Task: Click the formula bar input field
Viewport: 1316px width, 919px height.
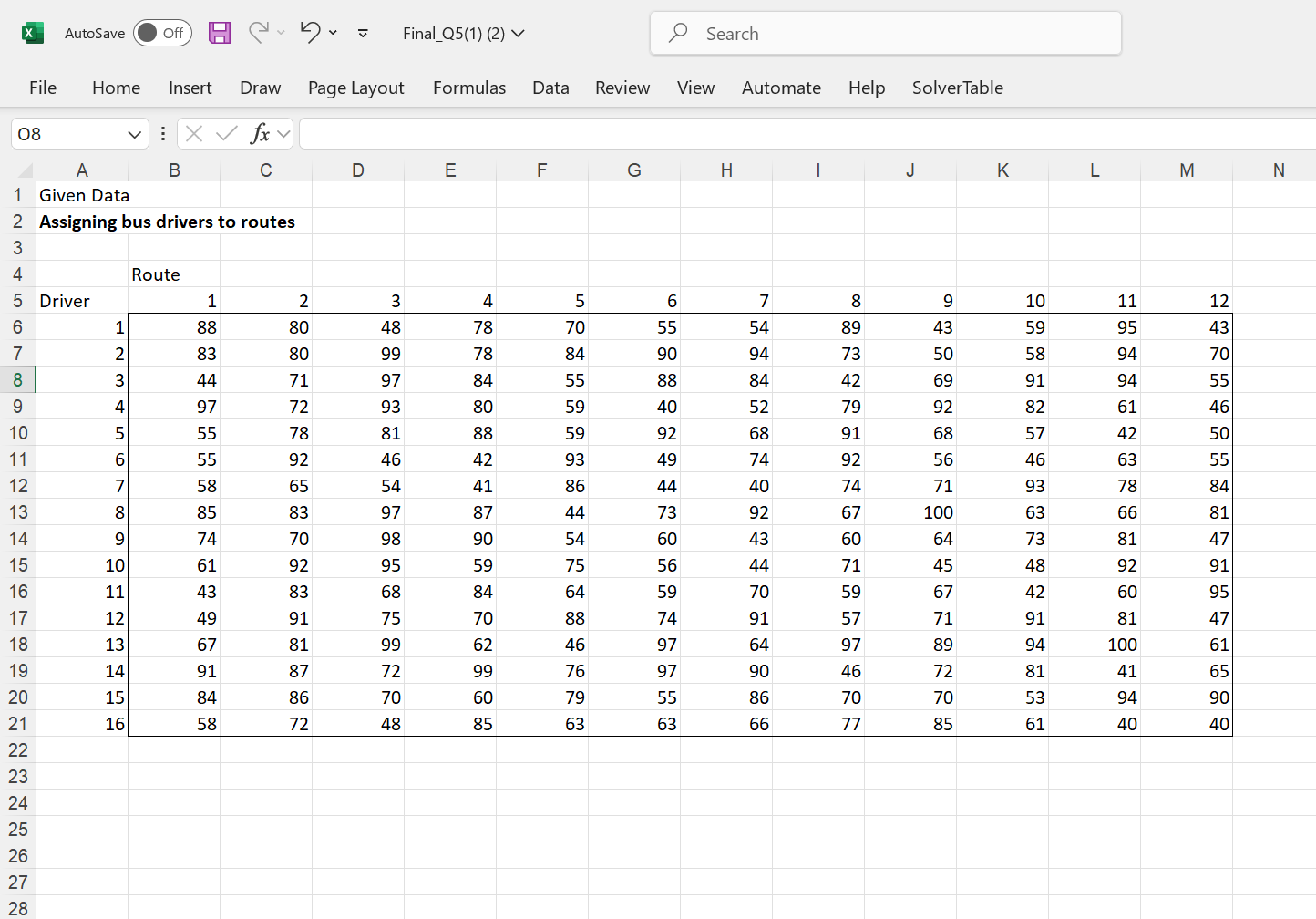Action: click(807, 134)
